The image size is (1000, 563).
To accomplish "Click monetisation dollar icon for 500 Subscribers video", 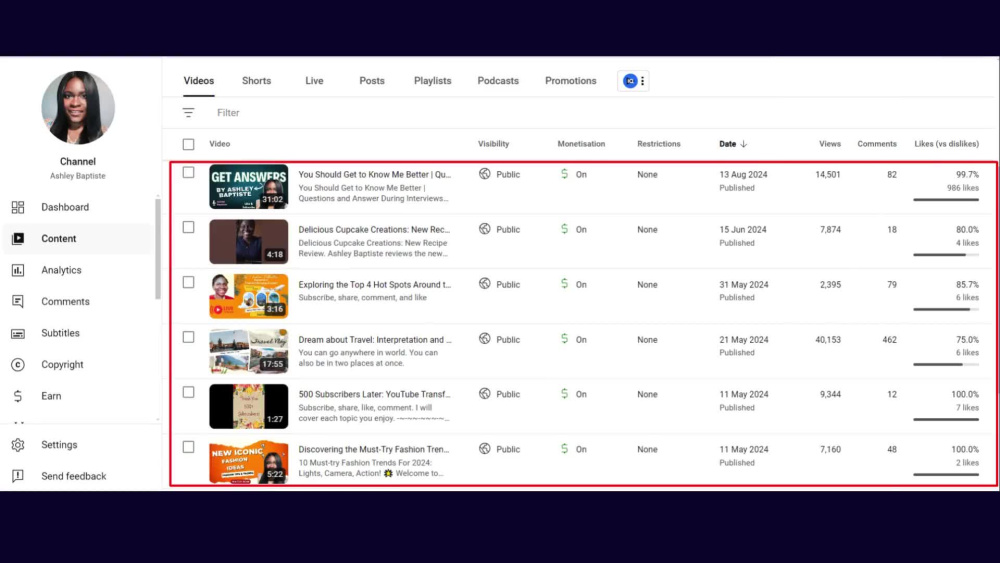I will pos(564,393).
